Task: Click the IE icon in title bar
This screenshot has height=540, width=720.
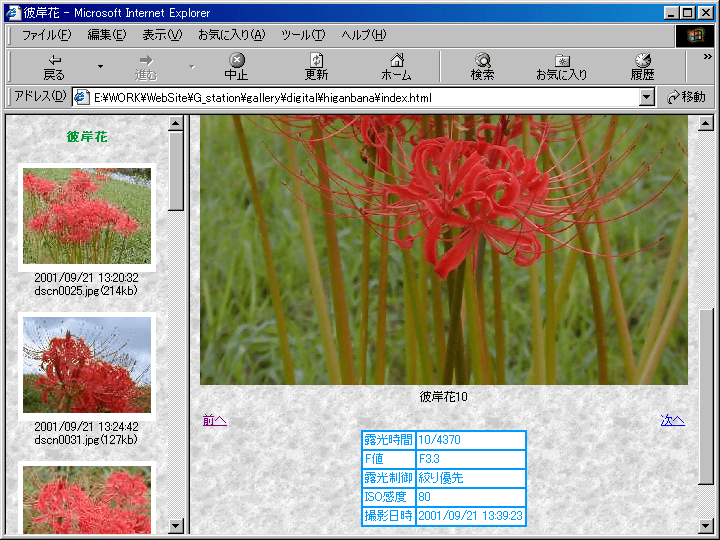Action: 14,12
